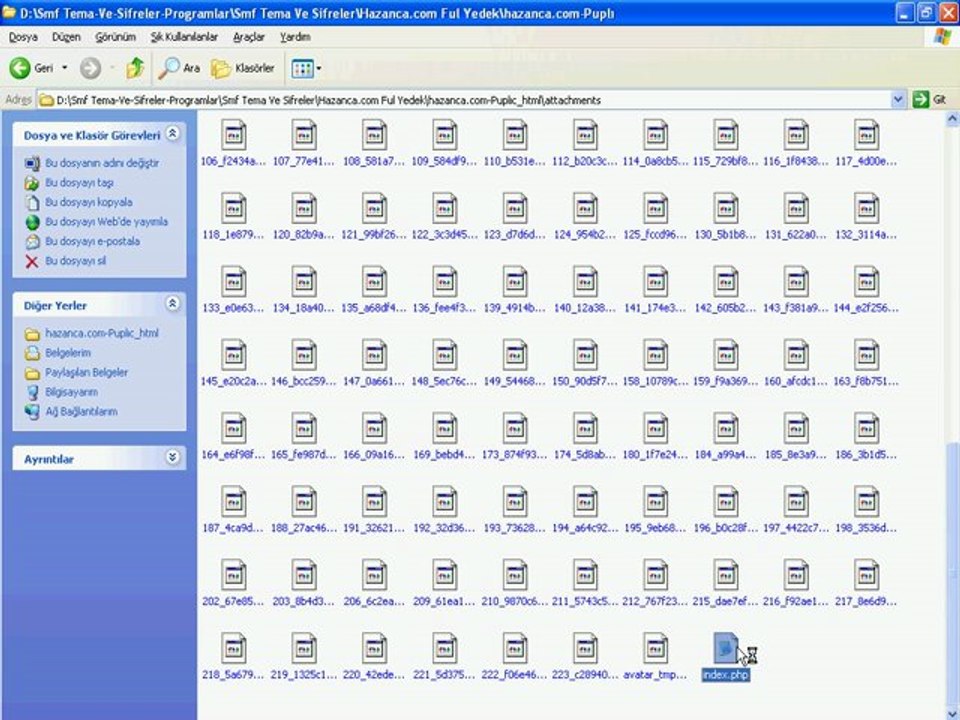Select file 106_f2434a icon
This screenshot has width=960, height=720.
pos(233,135)
